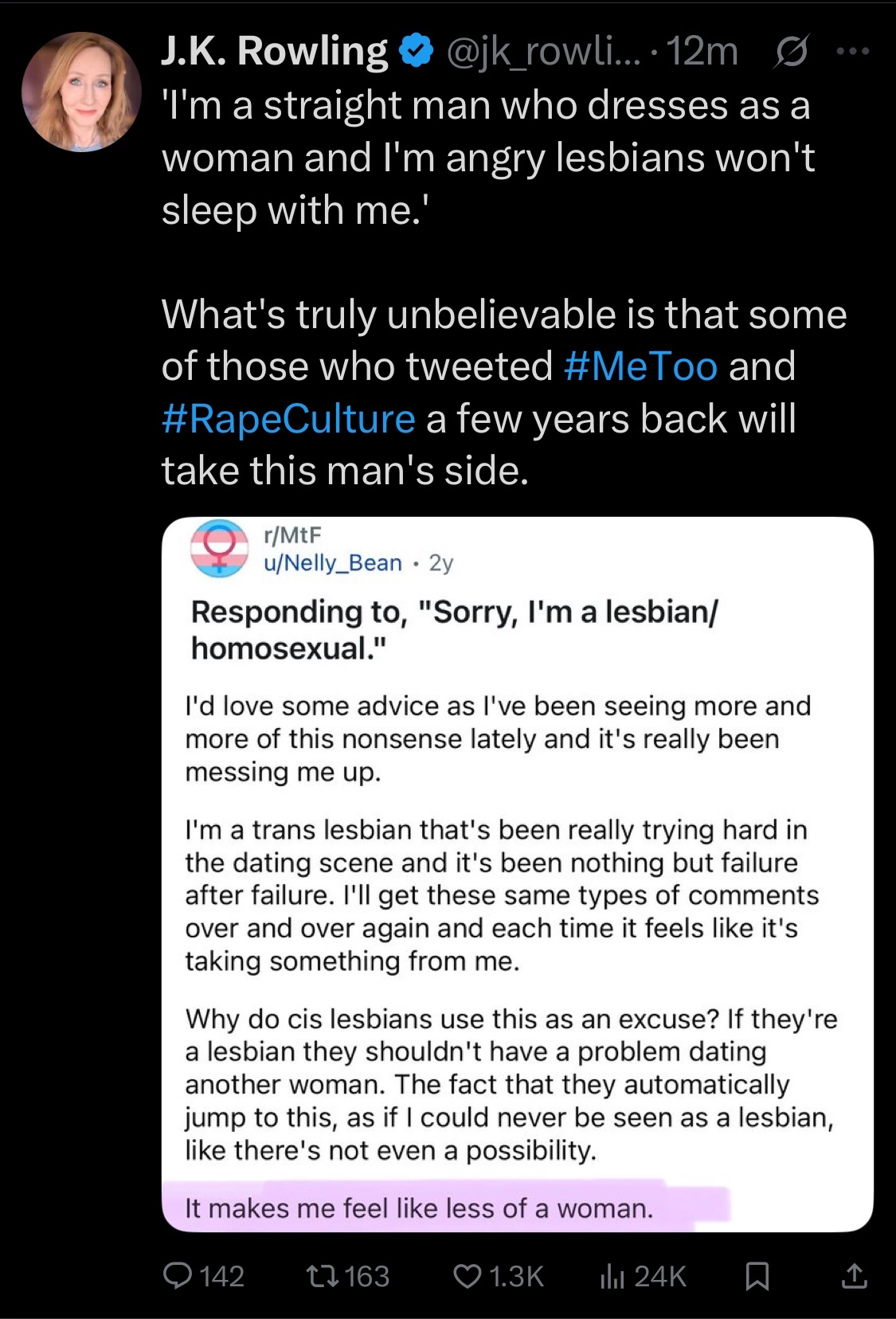Tap the r/MtF subreddit label

tap(292, 535)
